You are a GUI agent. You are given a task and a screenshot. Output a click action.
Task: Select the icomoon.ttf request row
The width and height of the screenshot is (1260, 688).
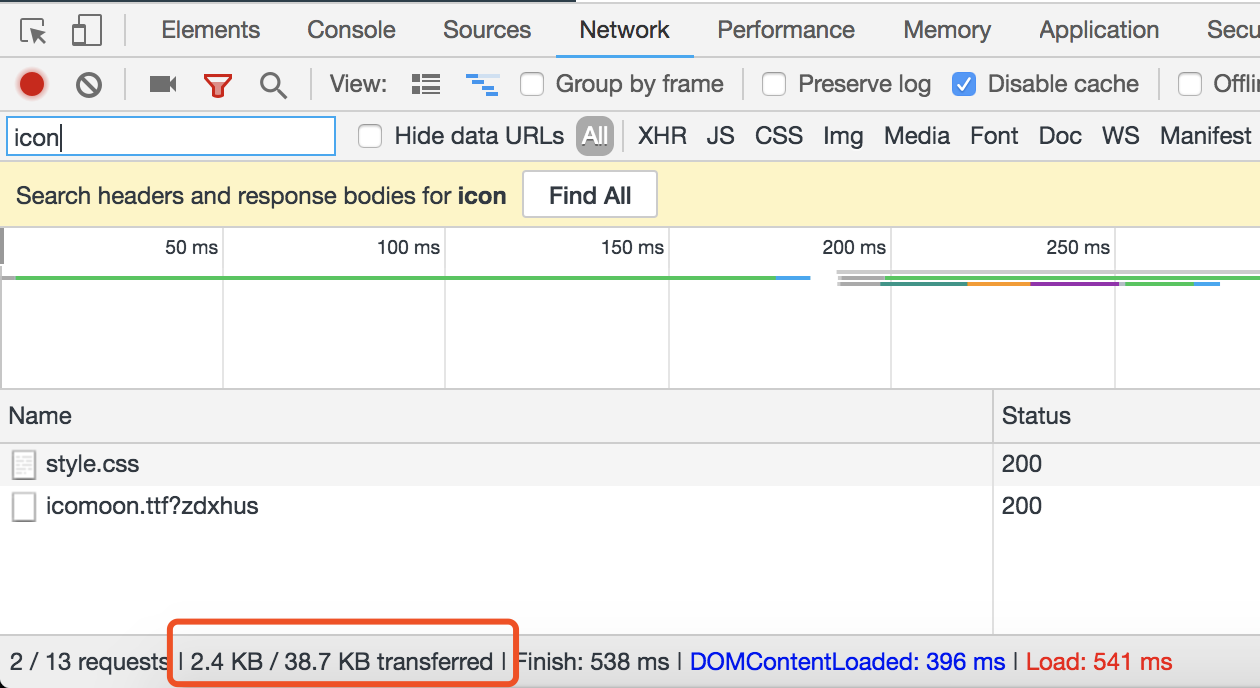(x=152, y=506)
